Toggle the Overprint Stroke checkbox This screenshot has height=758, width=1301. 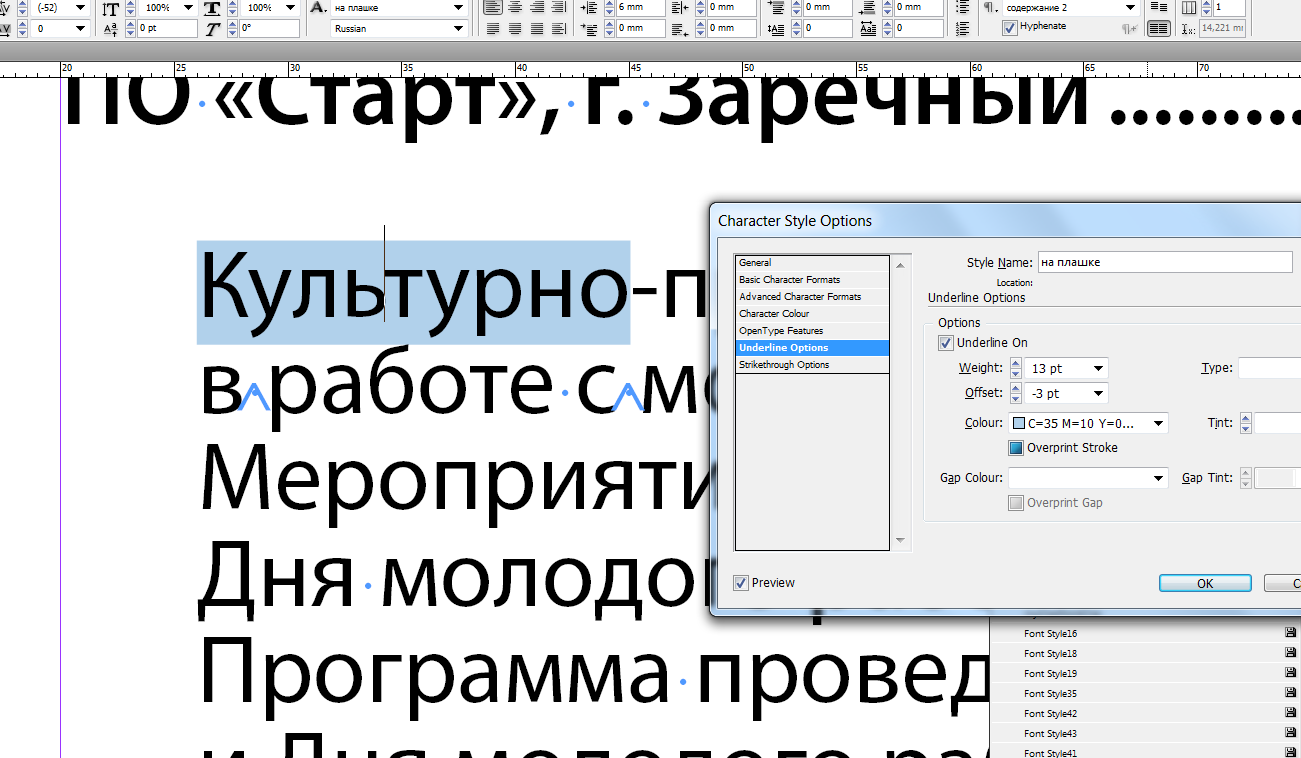[1016, 448]
